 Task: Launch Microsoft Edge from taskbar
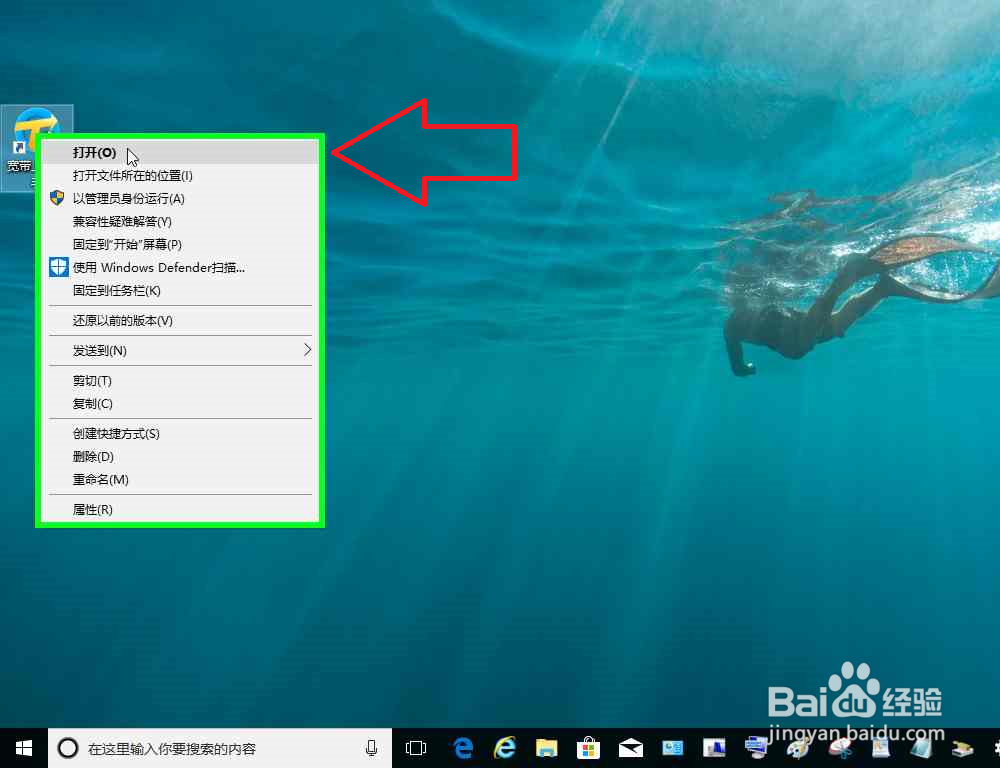(x=462, y=748)
